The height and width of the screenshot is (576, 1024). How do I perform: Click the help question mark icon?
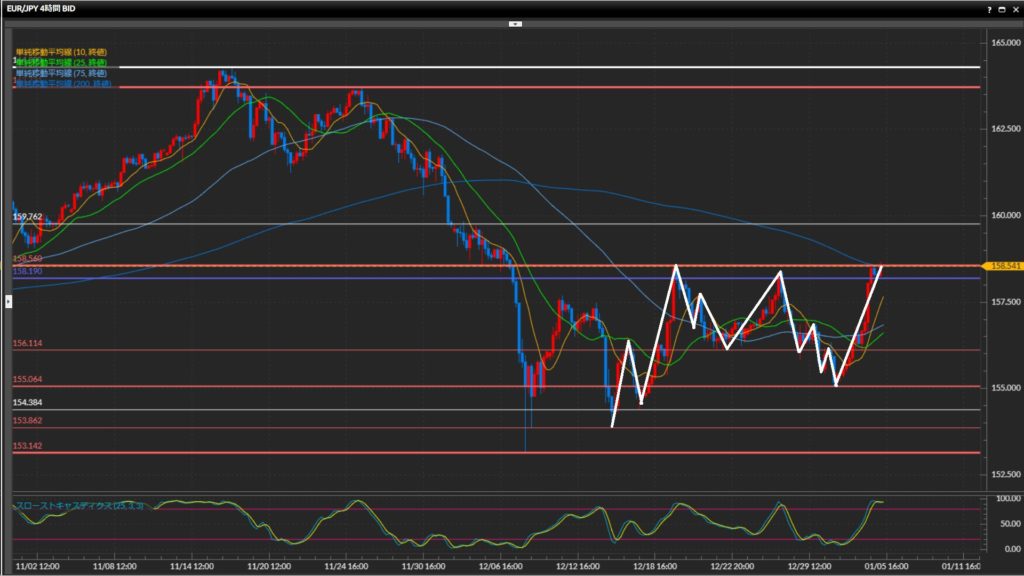[990, 8]
